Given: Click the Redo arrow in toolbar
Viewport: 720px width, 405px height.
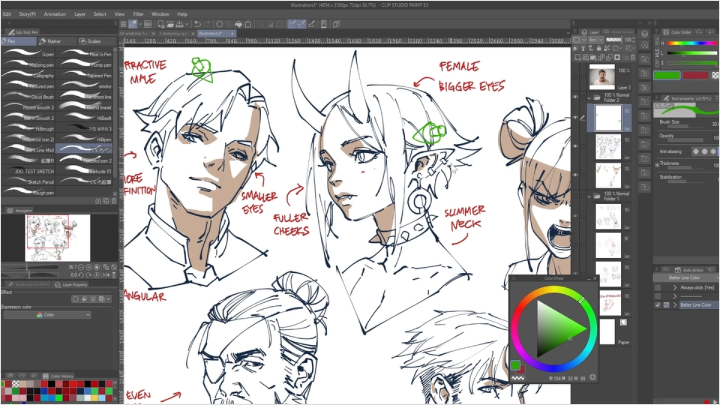Looking at the screenshot, I should pos(207,24).
